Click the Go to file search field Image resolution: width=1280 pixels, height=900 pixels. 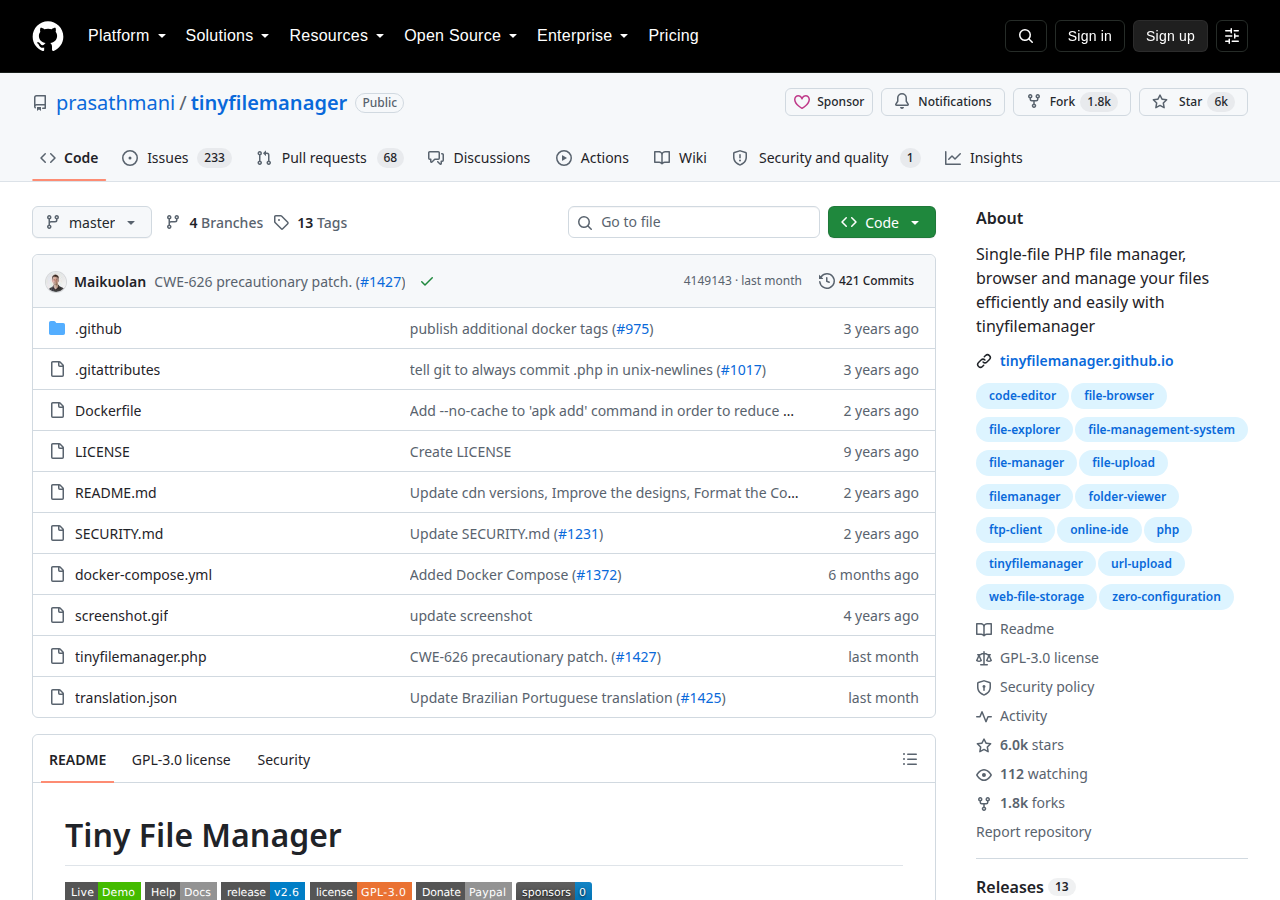tap(694, 222)
